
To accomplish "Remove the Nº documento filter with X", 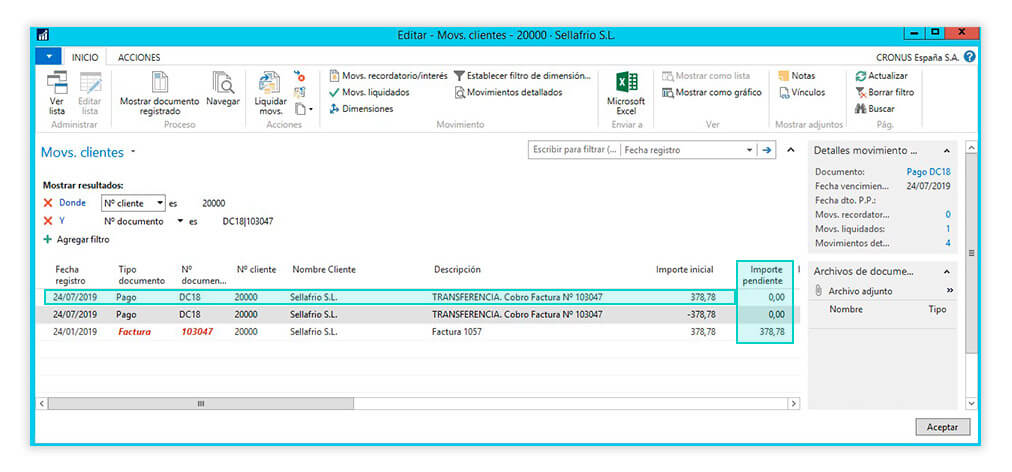I will (x=48, y=221).
